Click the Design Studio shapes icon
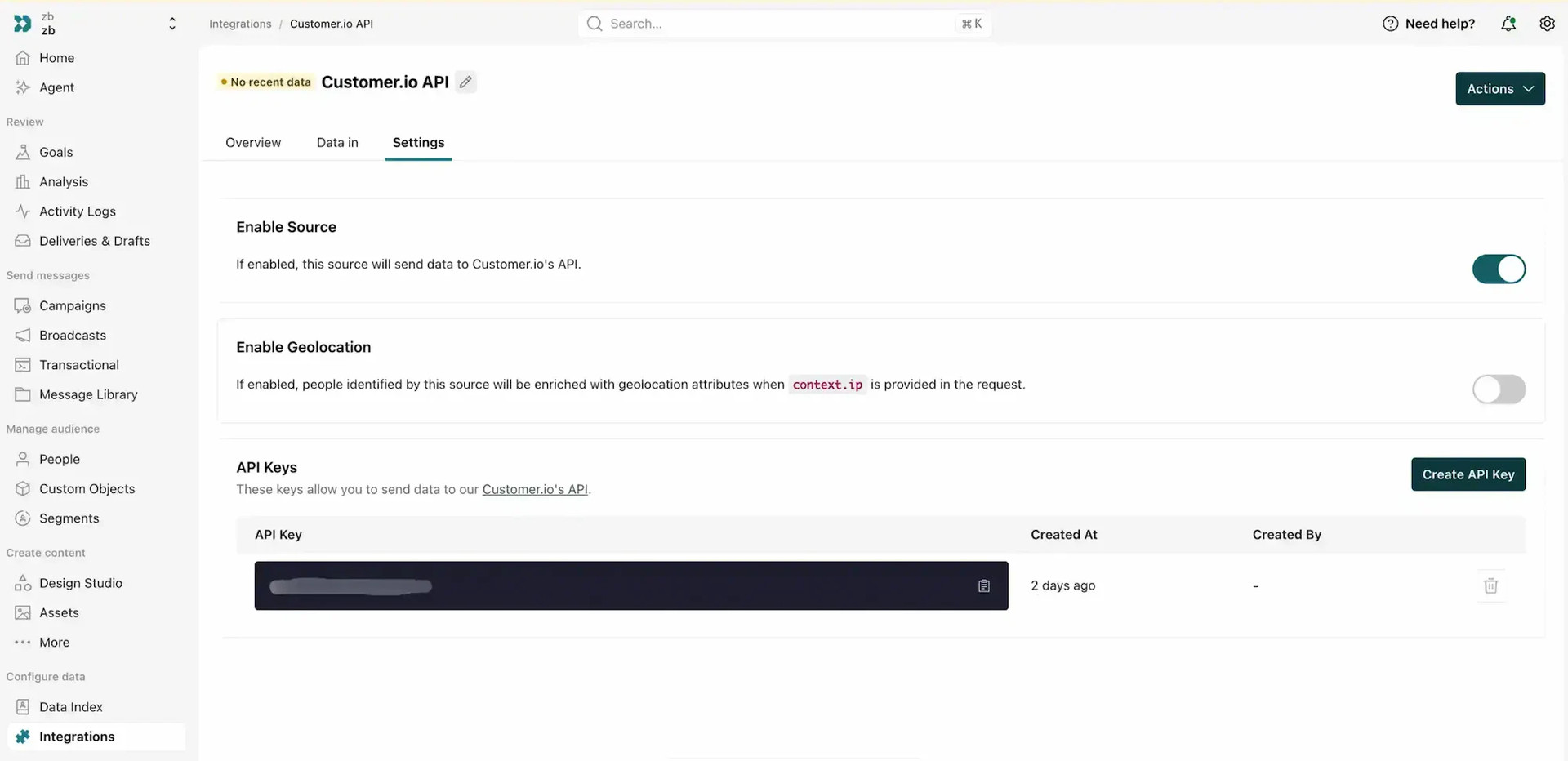This screenshot has height=761, width=1568. [23, 583]
